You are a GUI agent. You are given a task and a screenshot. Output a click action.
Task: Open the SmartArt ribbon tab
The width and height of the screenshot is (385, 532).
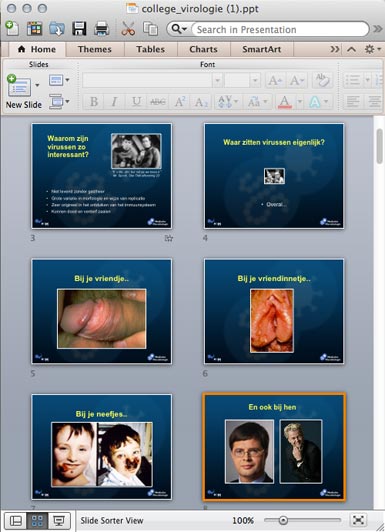262,50
